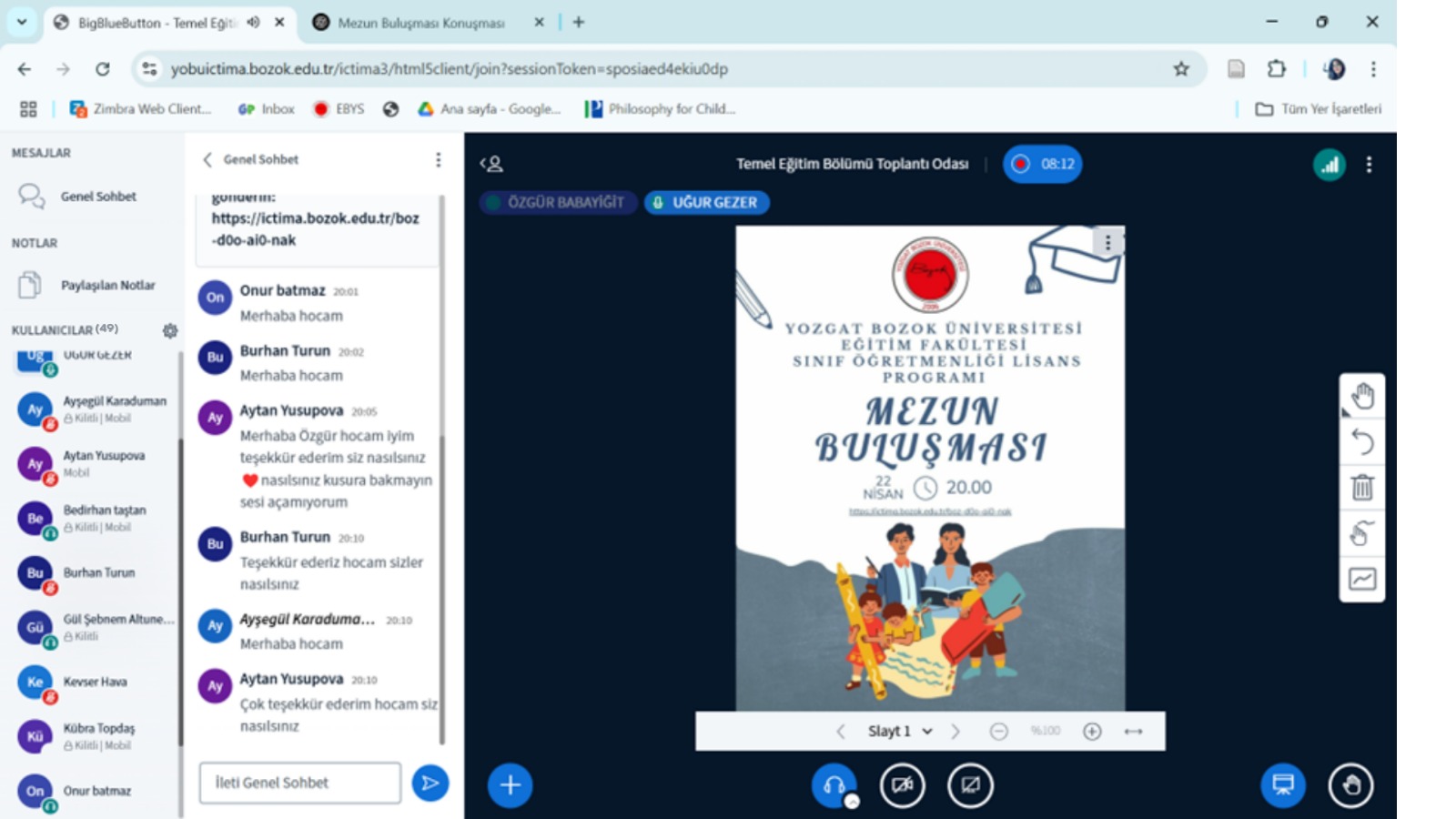This screenshot has width=1456, height=819.
Task: Click the address bar URL
Action: click(x=449, y=69)
